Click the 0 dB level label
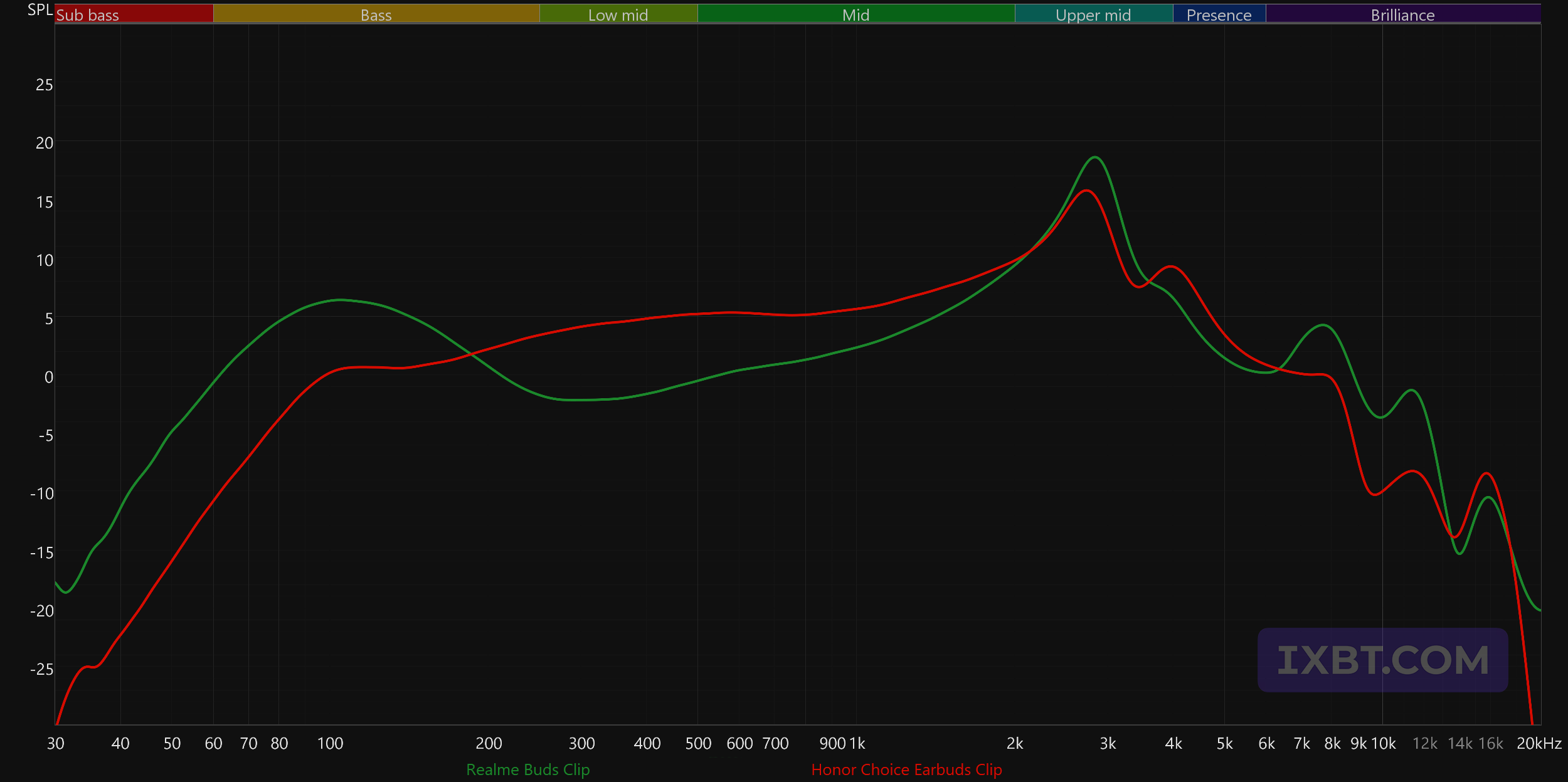The height and width of the screenshot is (782, 1568). 48,378
